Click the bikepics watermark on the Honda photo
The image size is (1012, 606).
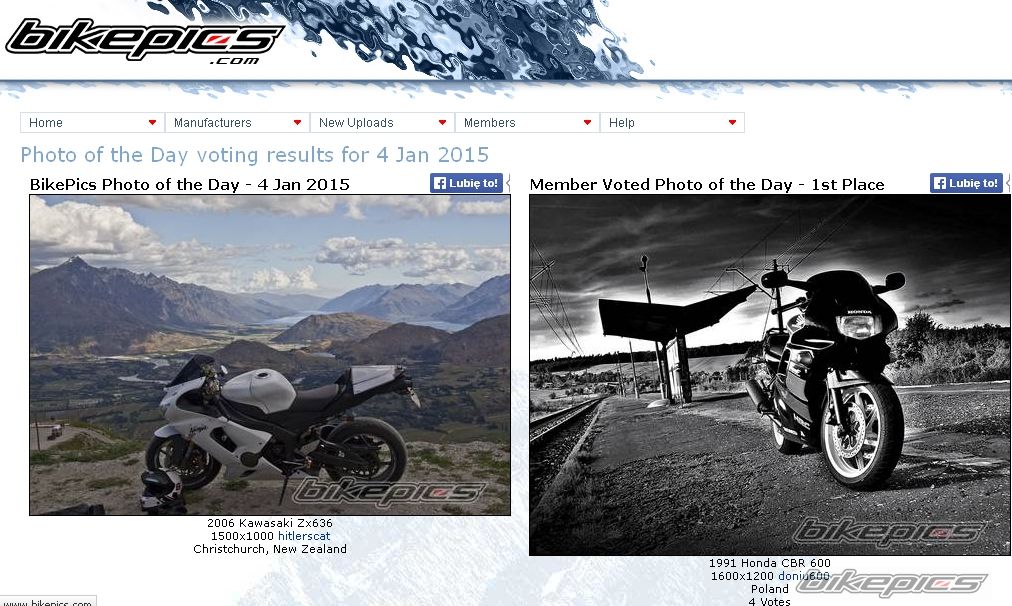click(889, 532)
